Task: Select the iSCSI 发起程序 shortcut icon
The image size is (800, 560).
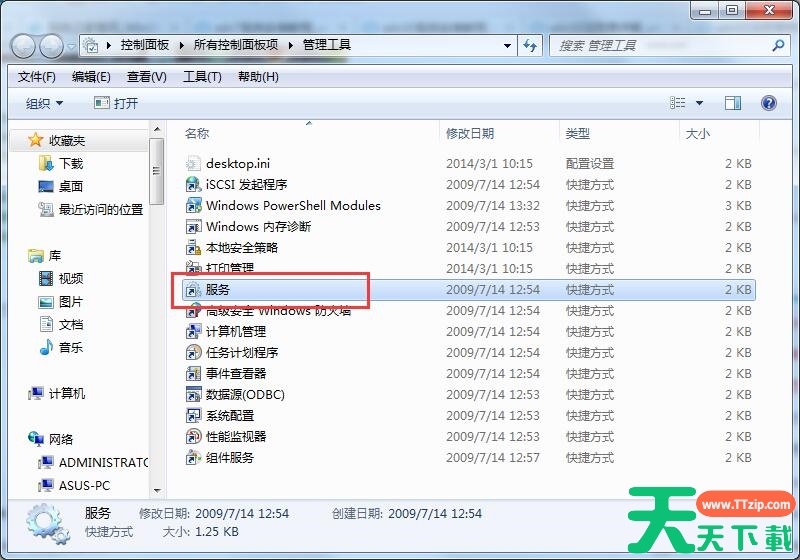Action: 193,185
